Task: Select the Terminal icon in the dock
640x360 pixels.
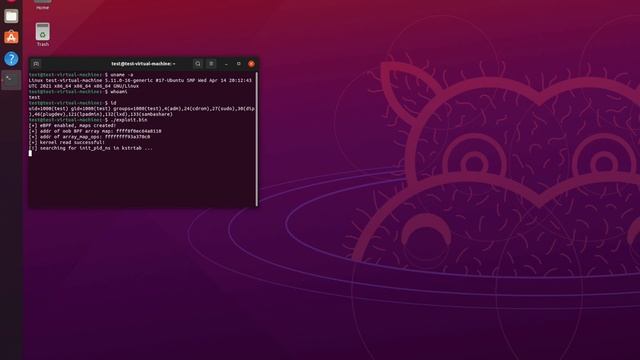Action: [x=11, y=80]
